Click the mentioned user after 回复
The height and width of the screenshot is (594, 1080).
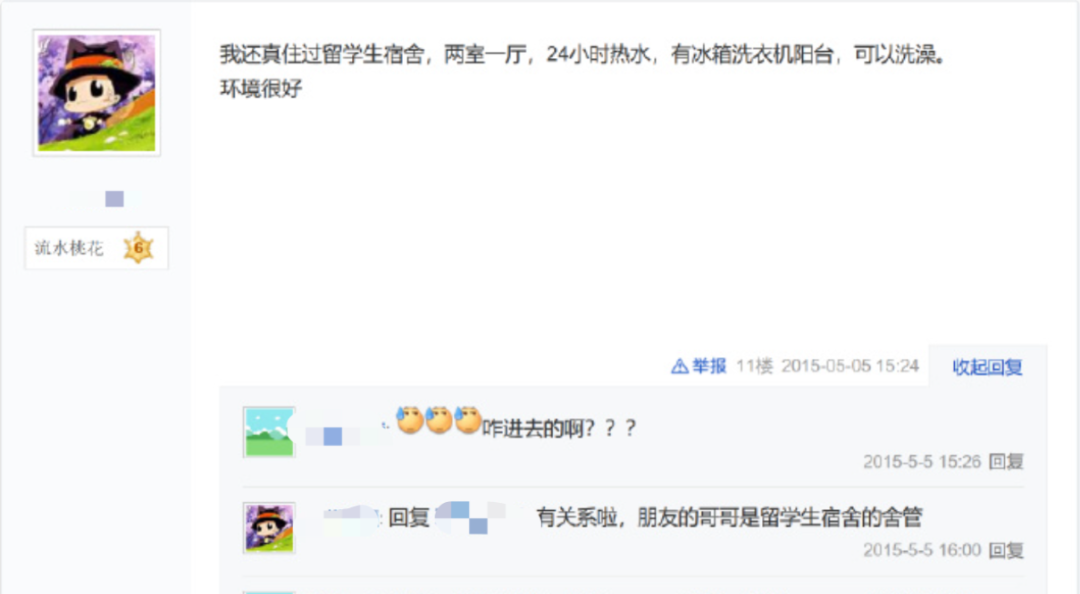[474, 518]
